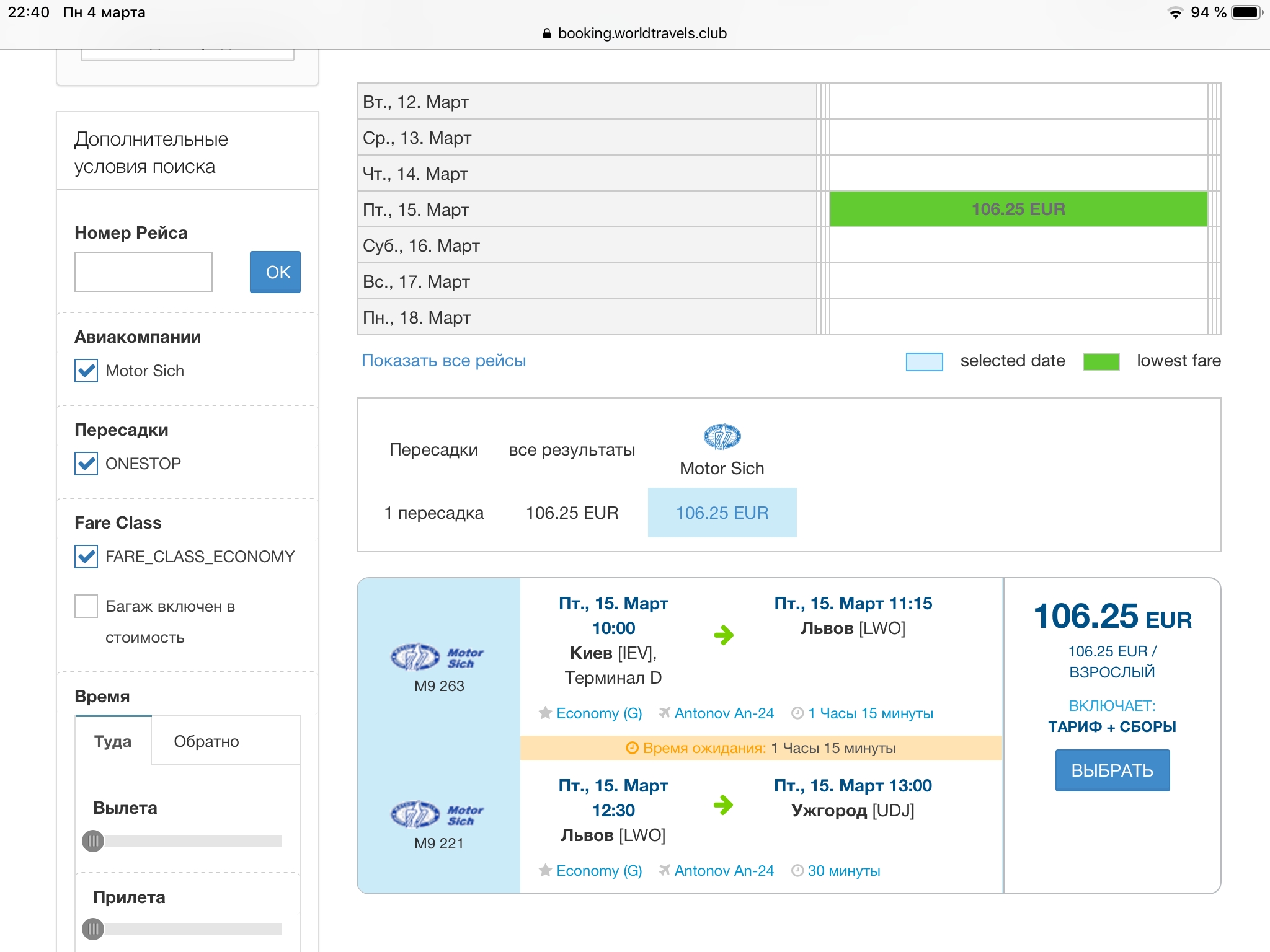Click Motor Sich logo for flight M9 263
The height and width of the screenshot is (952, 1270).
pyautogui.click(x=438, y=657)
